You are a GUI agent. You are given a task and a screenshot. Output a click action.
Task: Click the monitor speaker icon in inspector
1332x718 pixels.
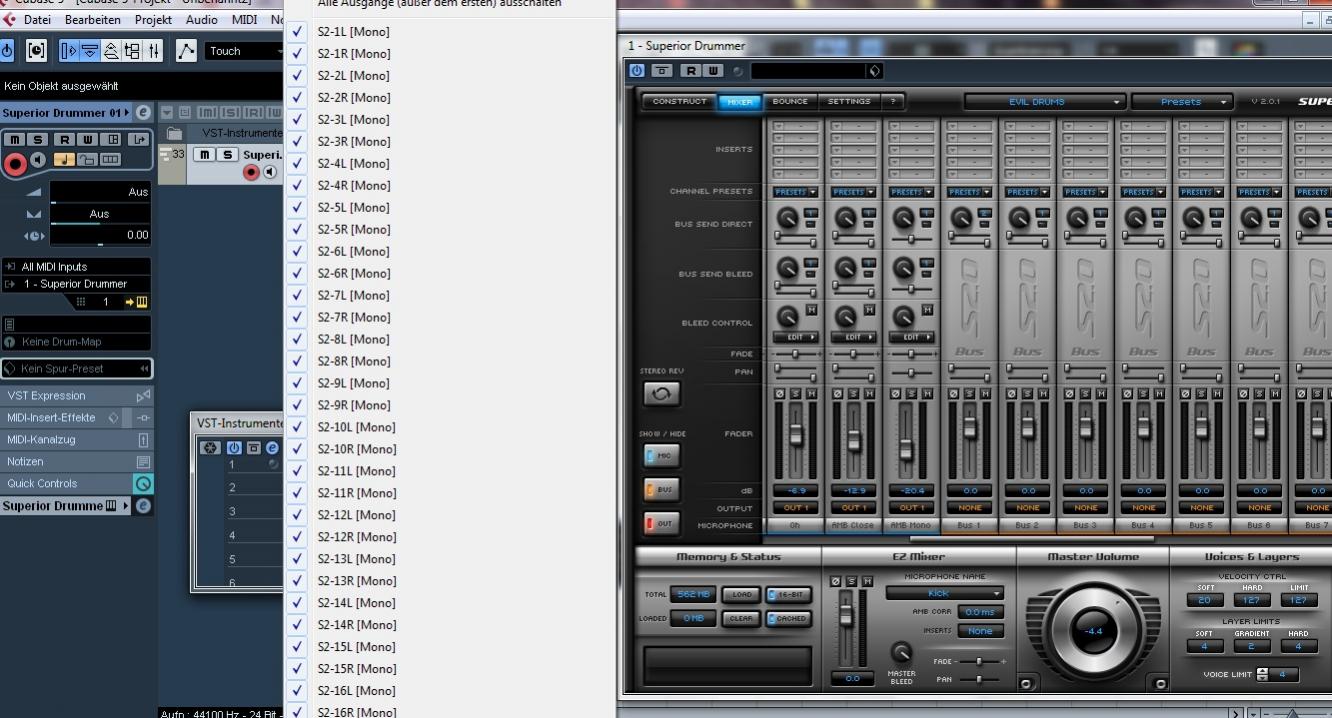tap(38, 160)
